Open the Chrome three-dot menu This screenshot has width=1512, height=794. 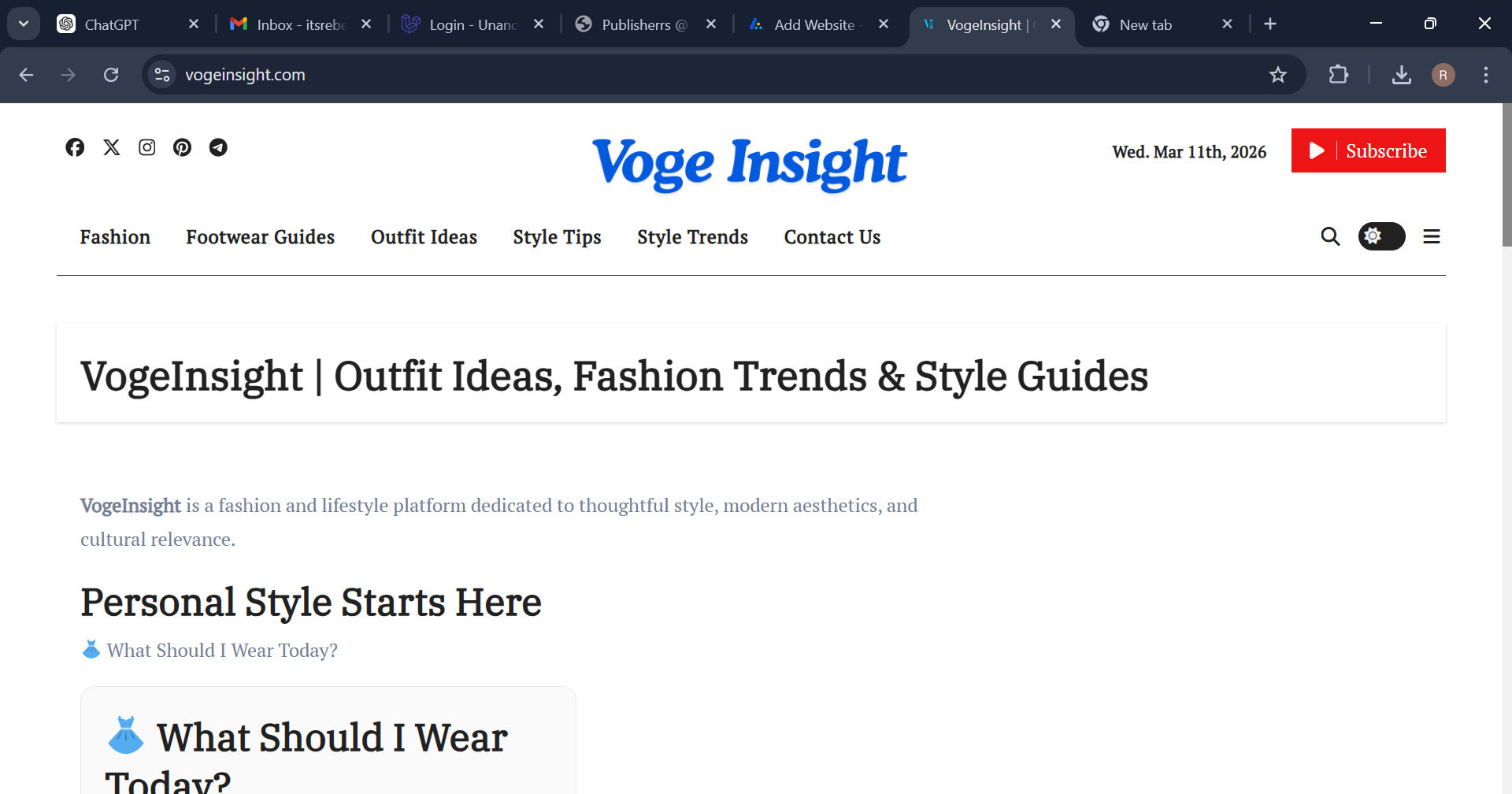(x=1486, y=75)
